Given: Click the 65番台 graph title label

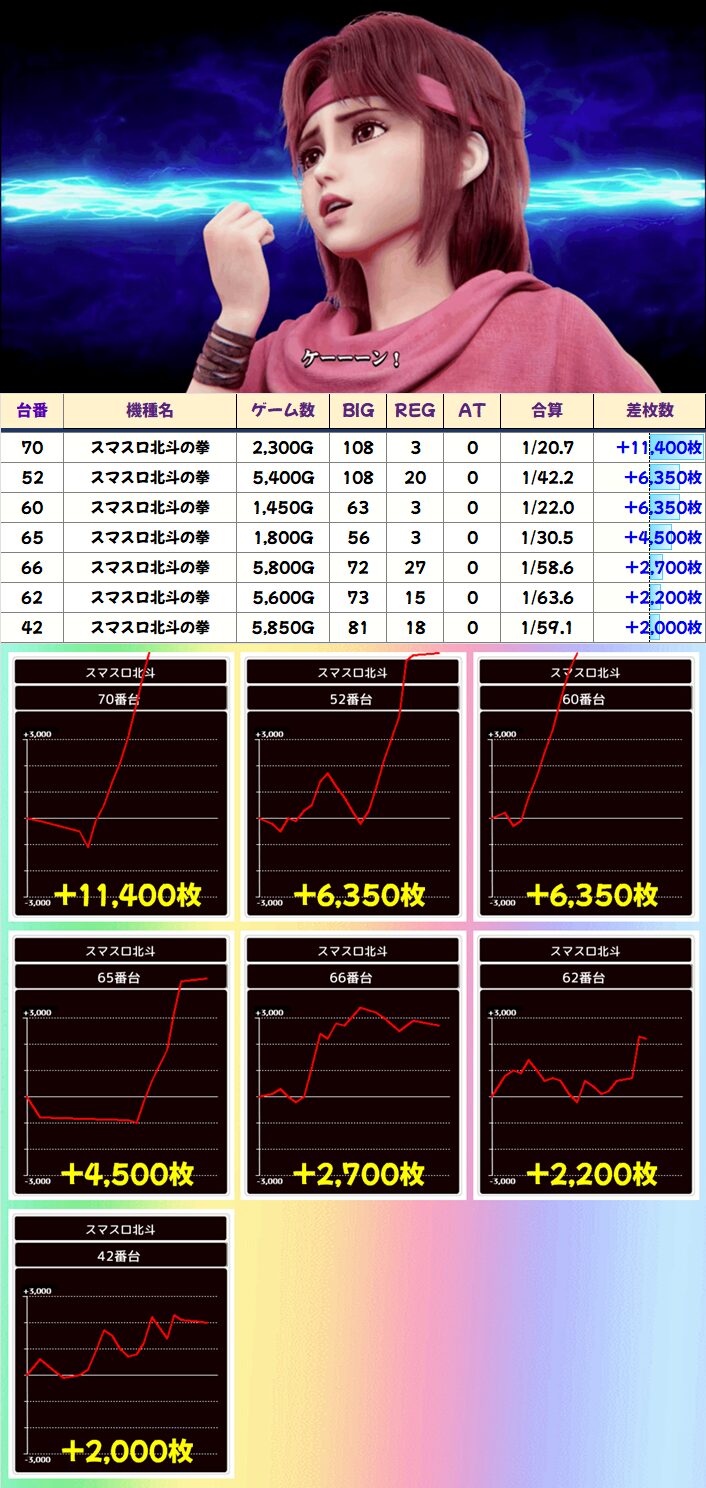Looking at the screenshot, I should 121,977.
